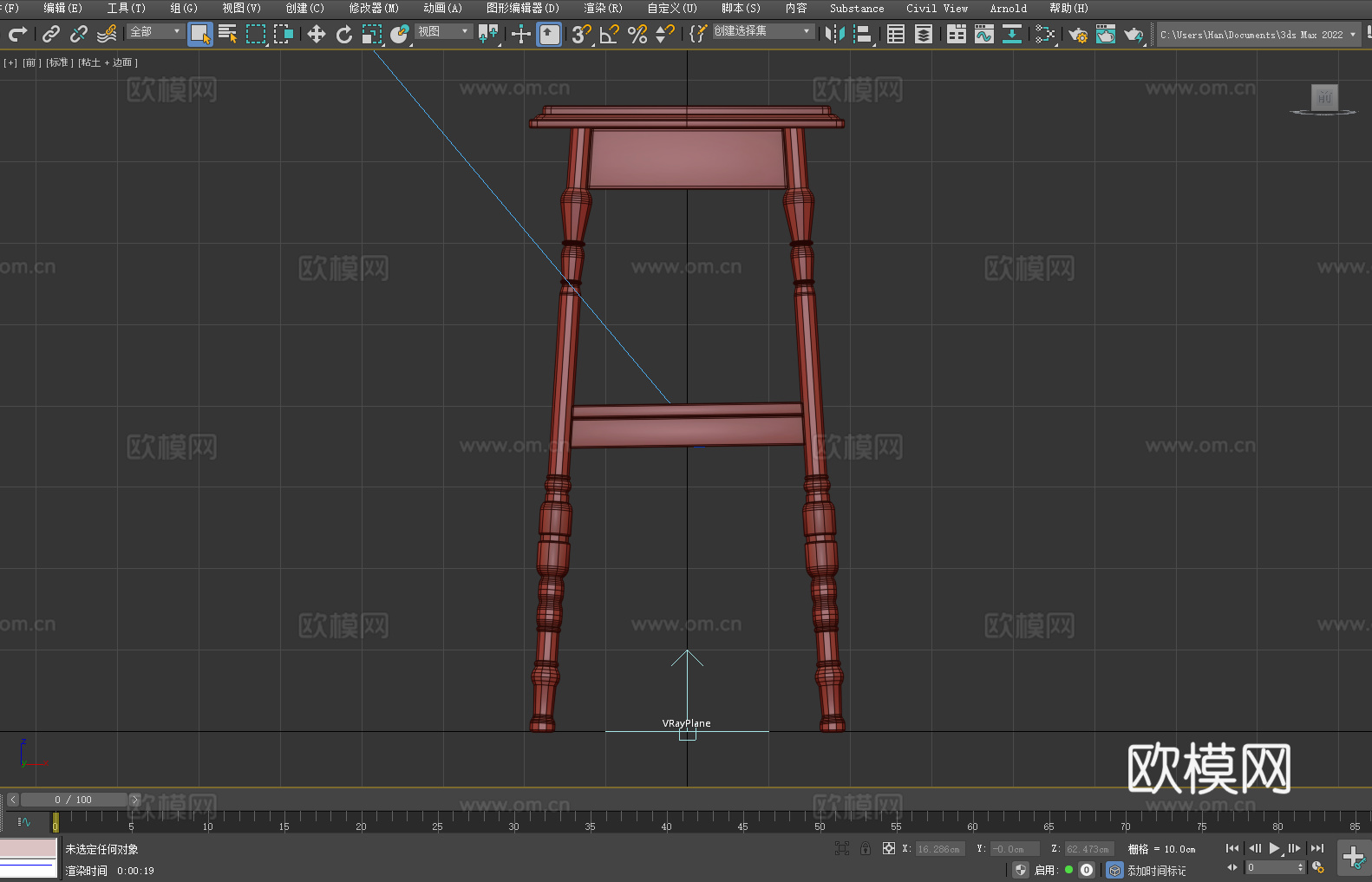Screen dimensions: 1372x882
Task: Select the Link objects tool
Action: click(x=51, y=34)
